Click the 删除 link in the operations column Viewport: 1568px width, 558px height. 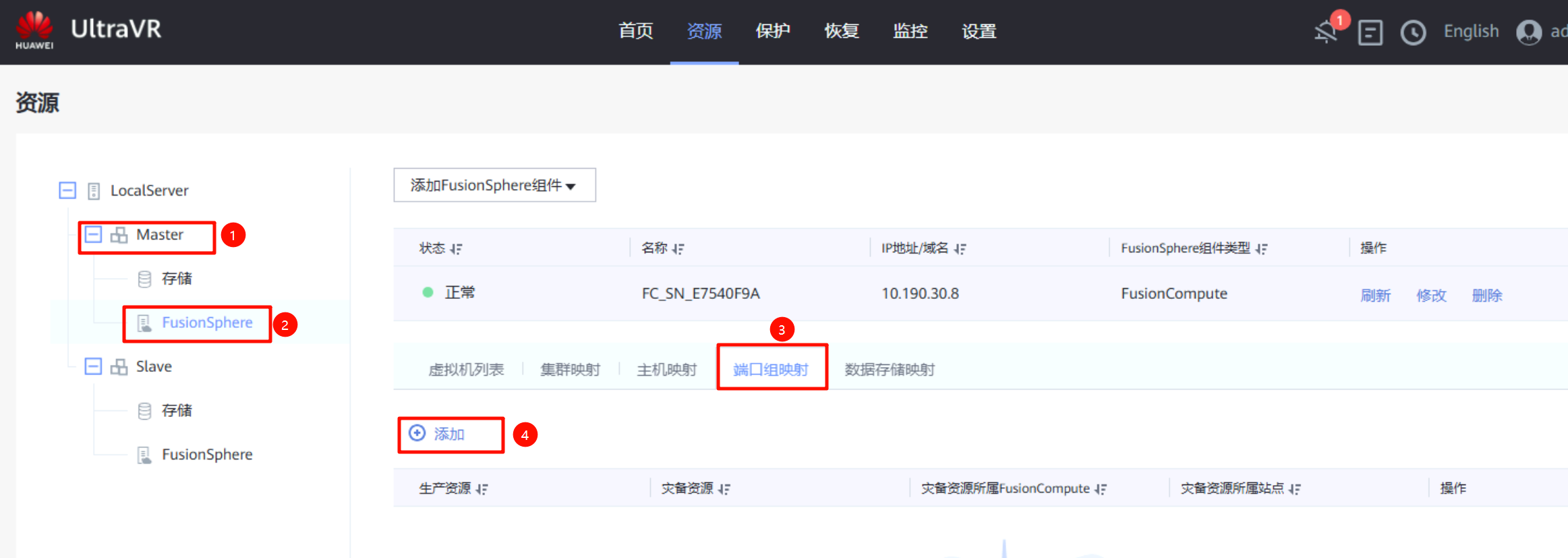point(1486,296)
